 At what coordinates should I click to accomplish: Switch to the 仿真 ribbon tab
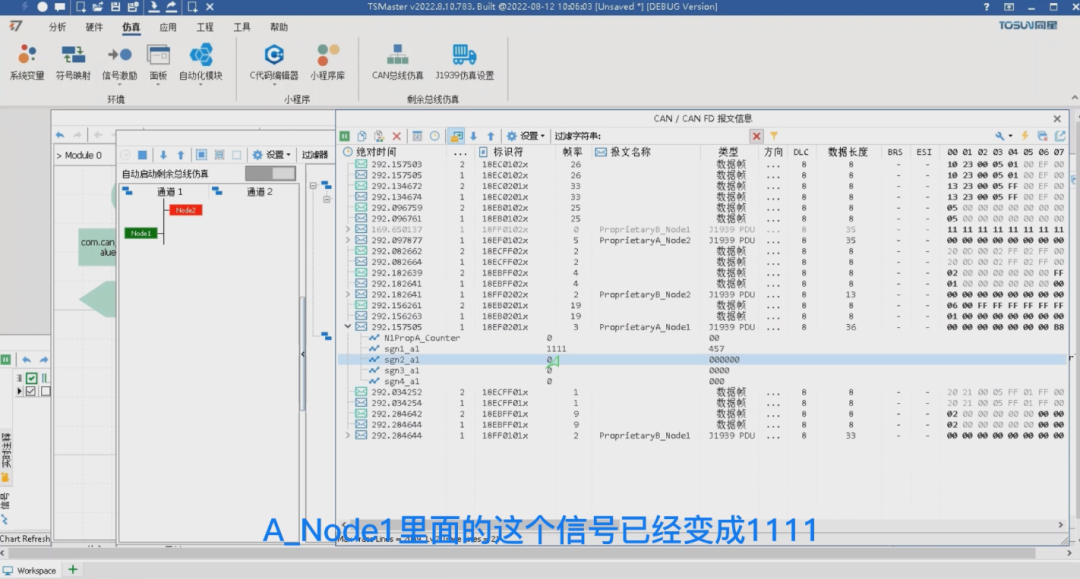point(131,27)
